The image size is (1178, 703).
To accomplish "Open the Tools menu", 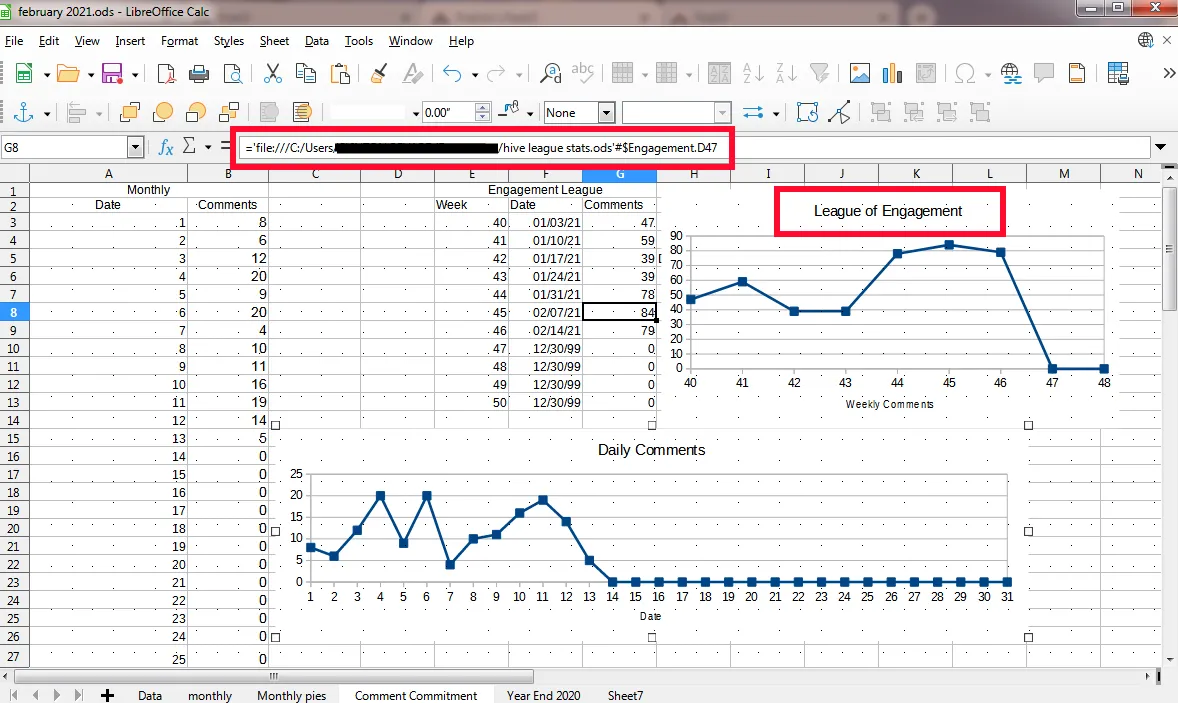I will (x=358, y=41).
